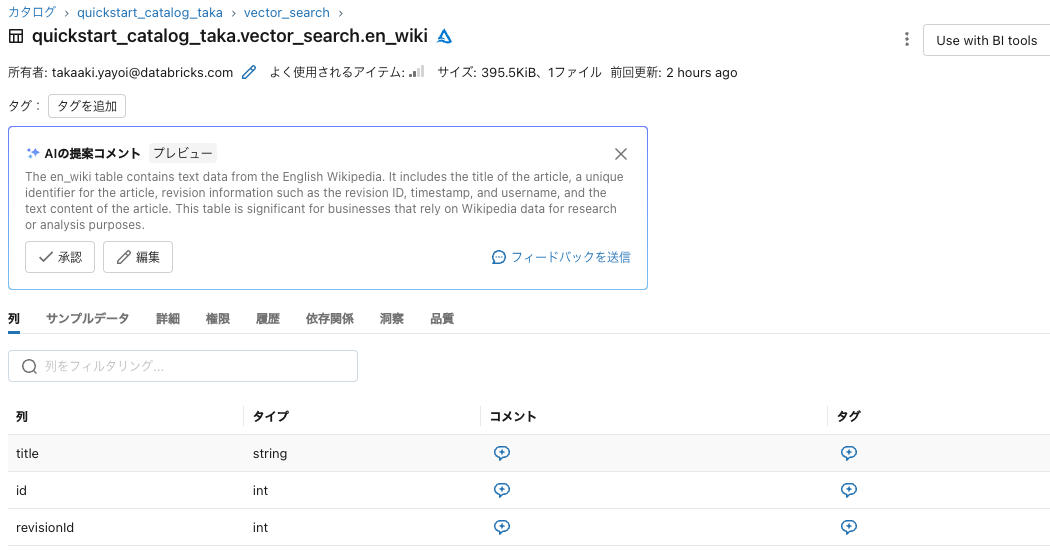Open the kebab more-options menu
Screen dimensions: 1050x550
point(907,40)
